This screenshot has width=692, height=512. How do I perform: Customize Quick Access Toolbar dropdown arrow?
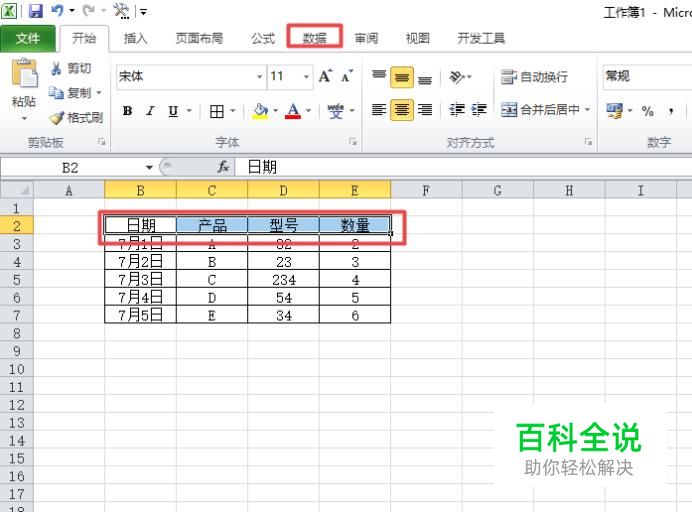[x=143, y=12]
